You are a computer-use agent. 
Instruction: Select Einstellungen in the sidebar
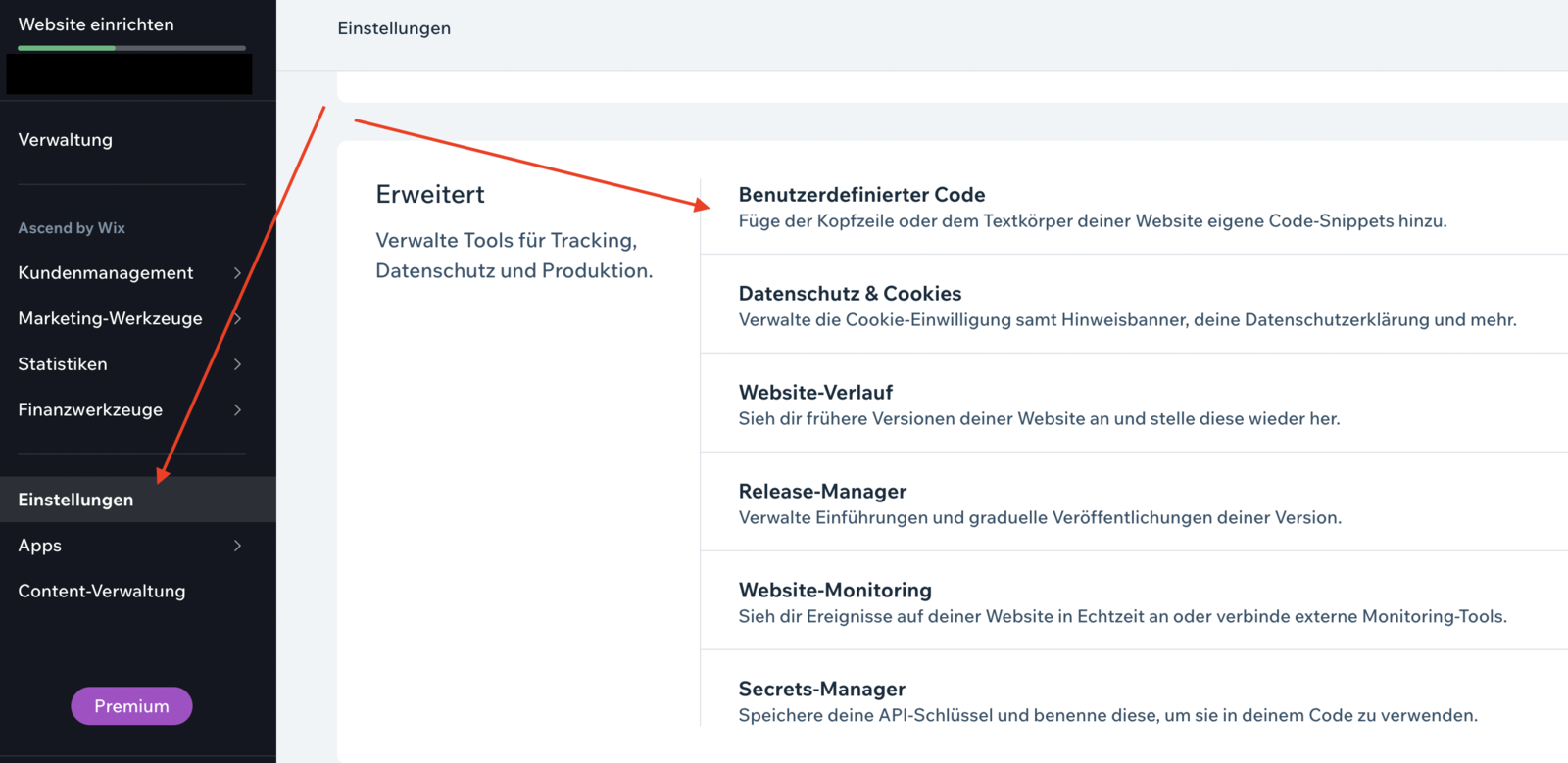(76, 500)
